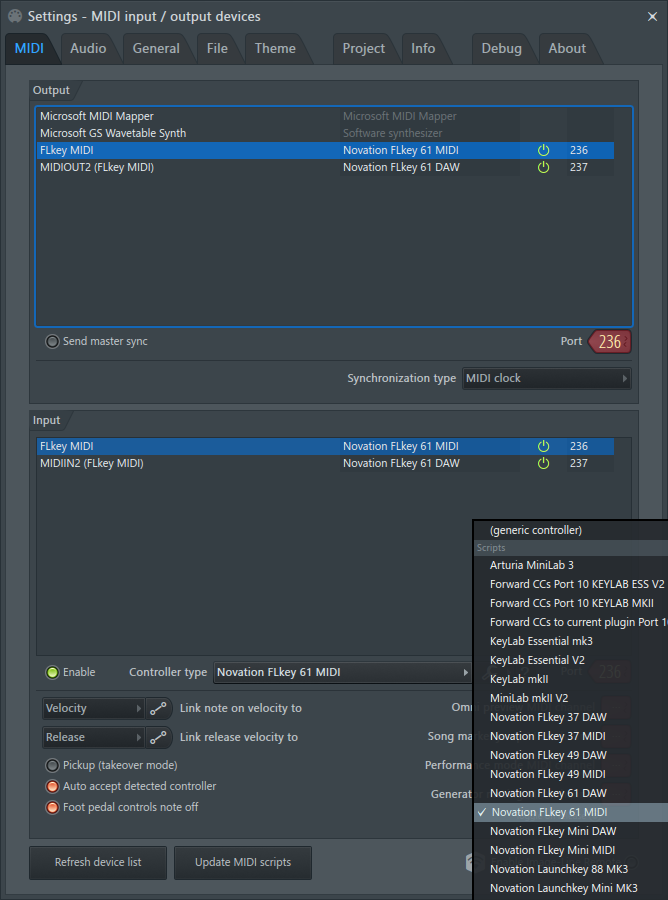Toggle power icon for MIDIOUT2 (FLkey MIDI) output

(x=543, y=168)
